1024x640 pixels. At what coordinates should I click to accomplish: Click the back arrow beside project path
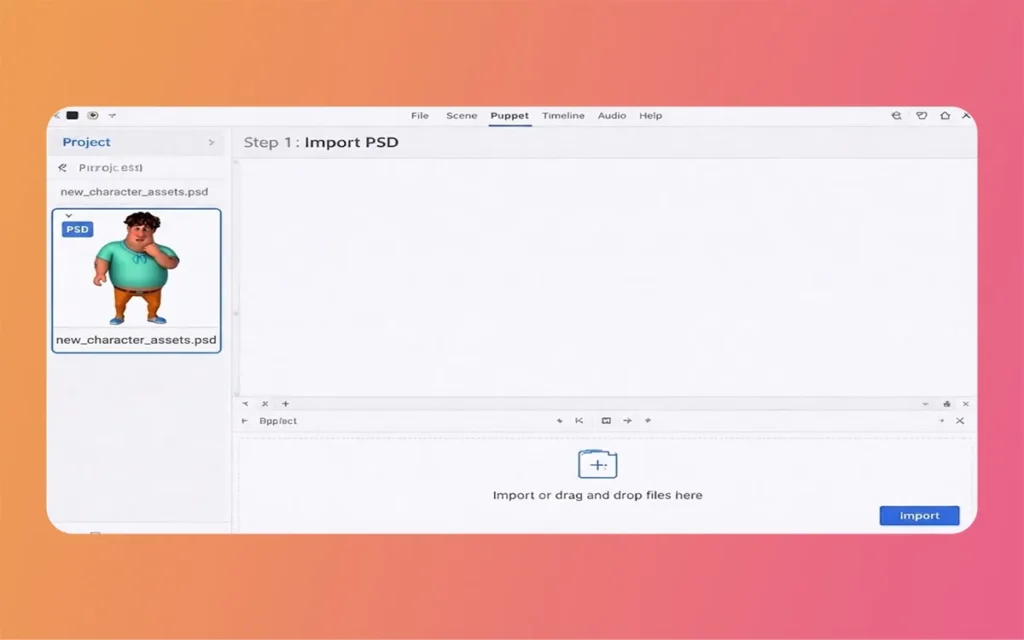click(x=62, y=168)
